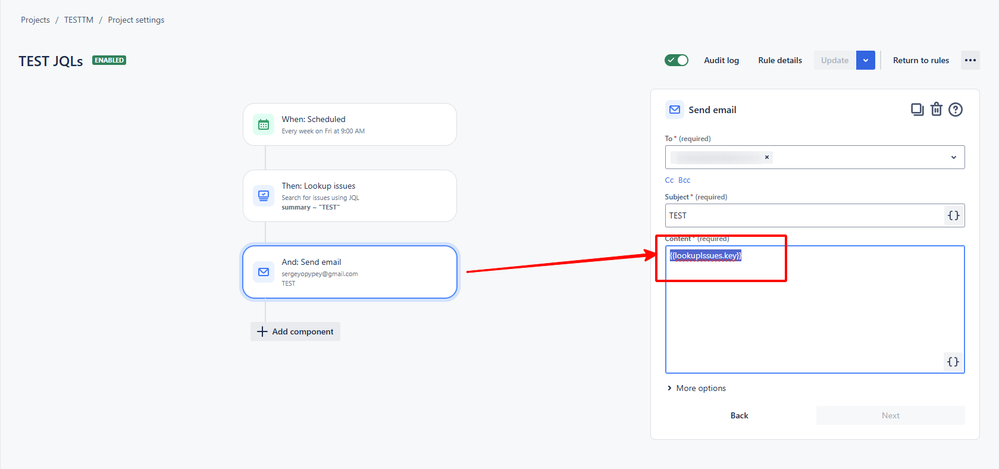Click Add component button
The image size is (999, 469).
click(x=295, y=331)
